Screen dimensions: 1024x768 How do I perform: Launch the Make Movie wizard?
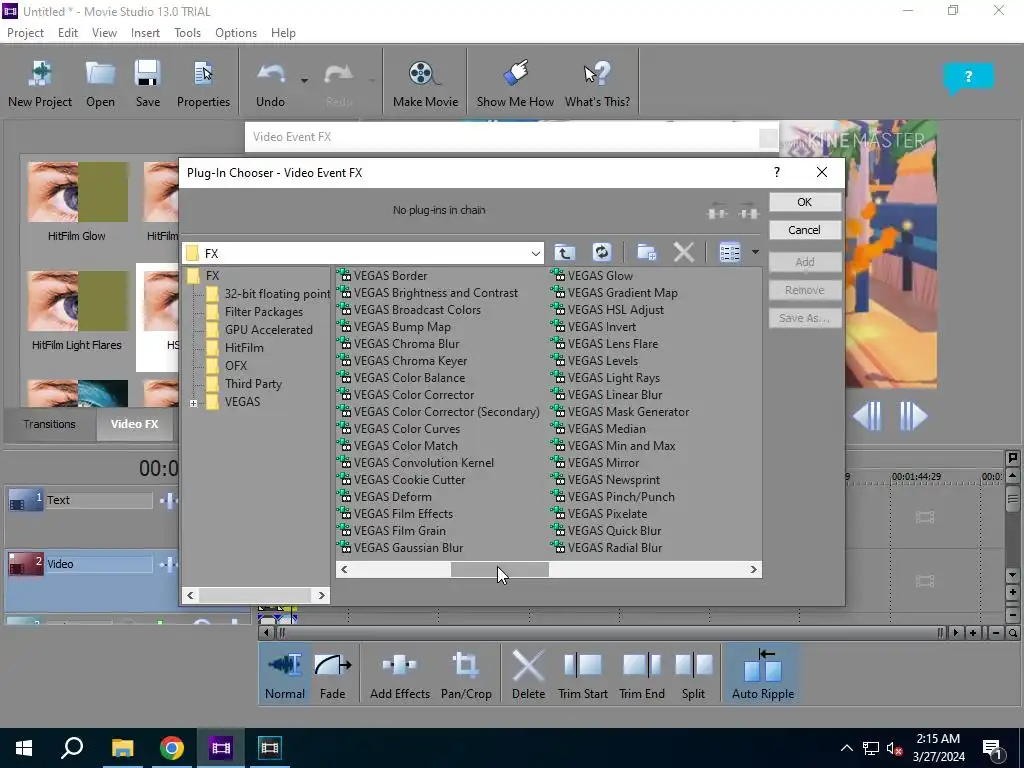425,84
